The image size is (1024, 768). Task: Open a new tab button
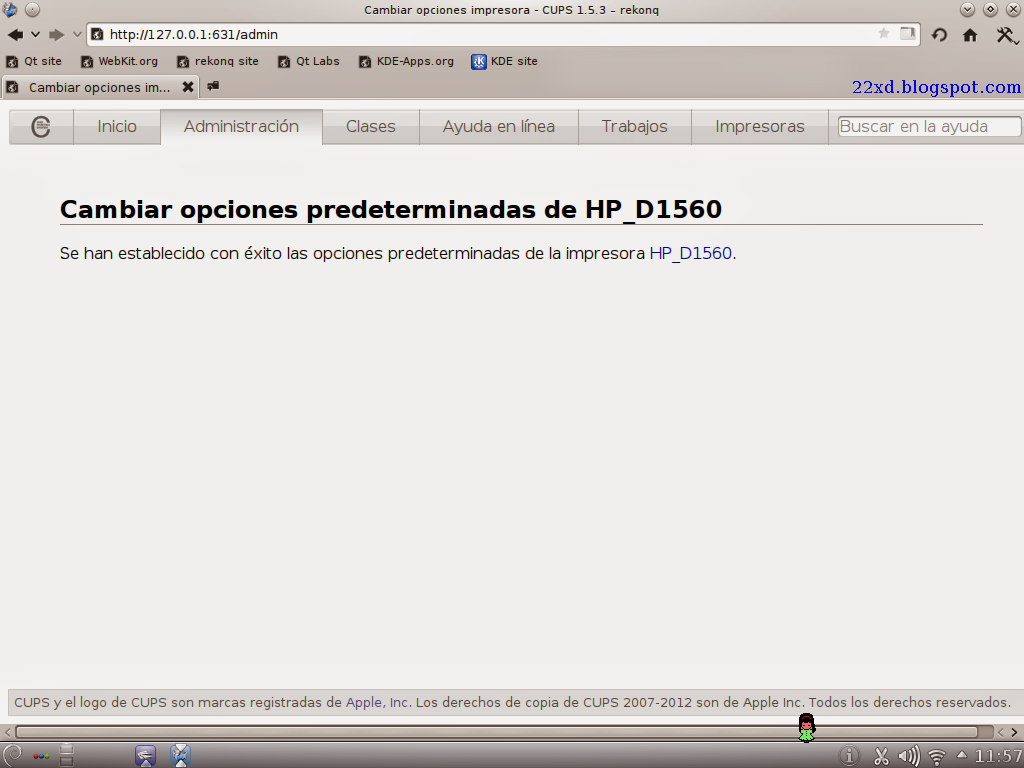213,86
